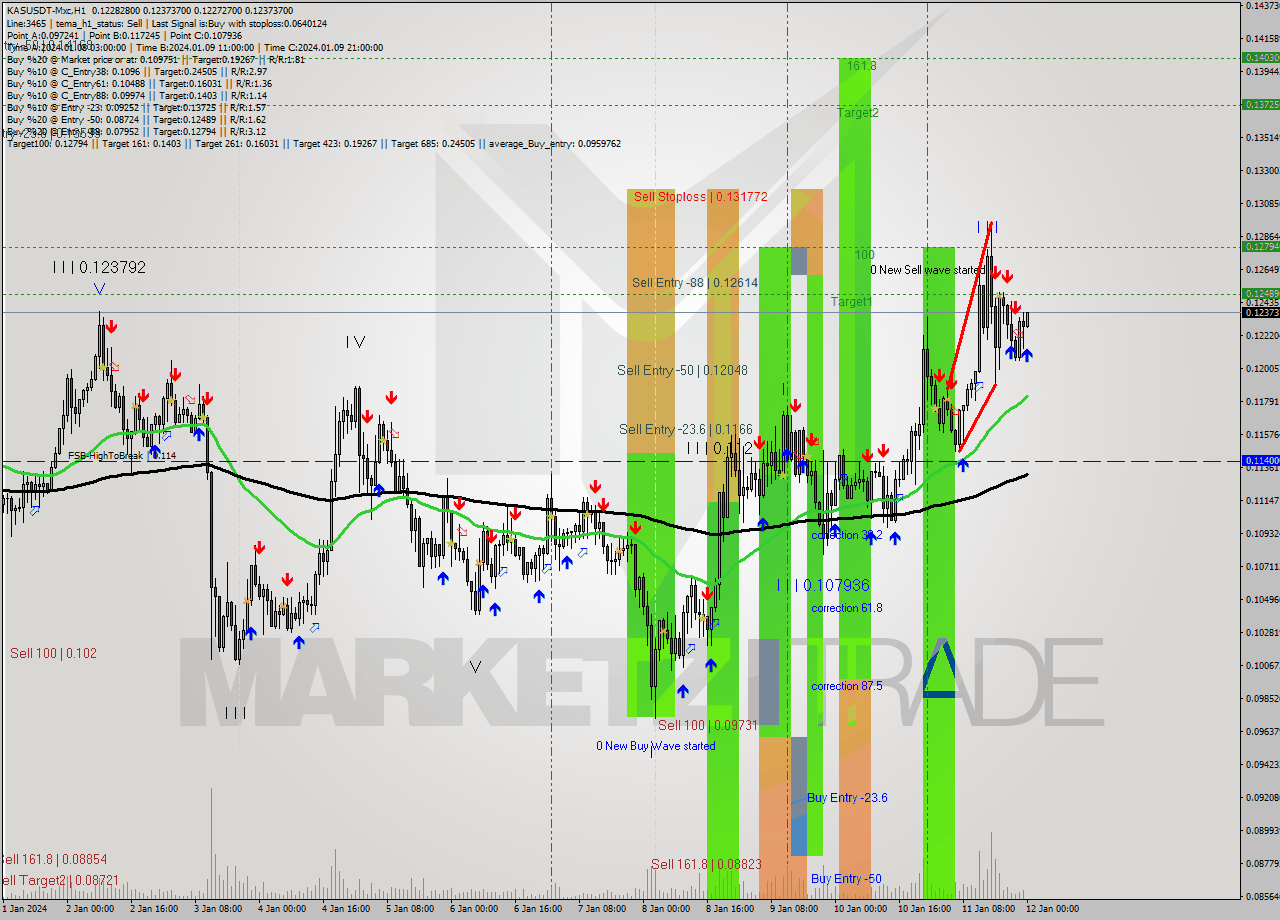Viewport: 1280px width, 920px height.
Task: Click the black current price tag 0.12373
Action: point(1260,312)
